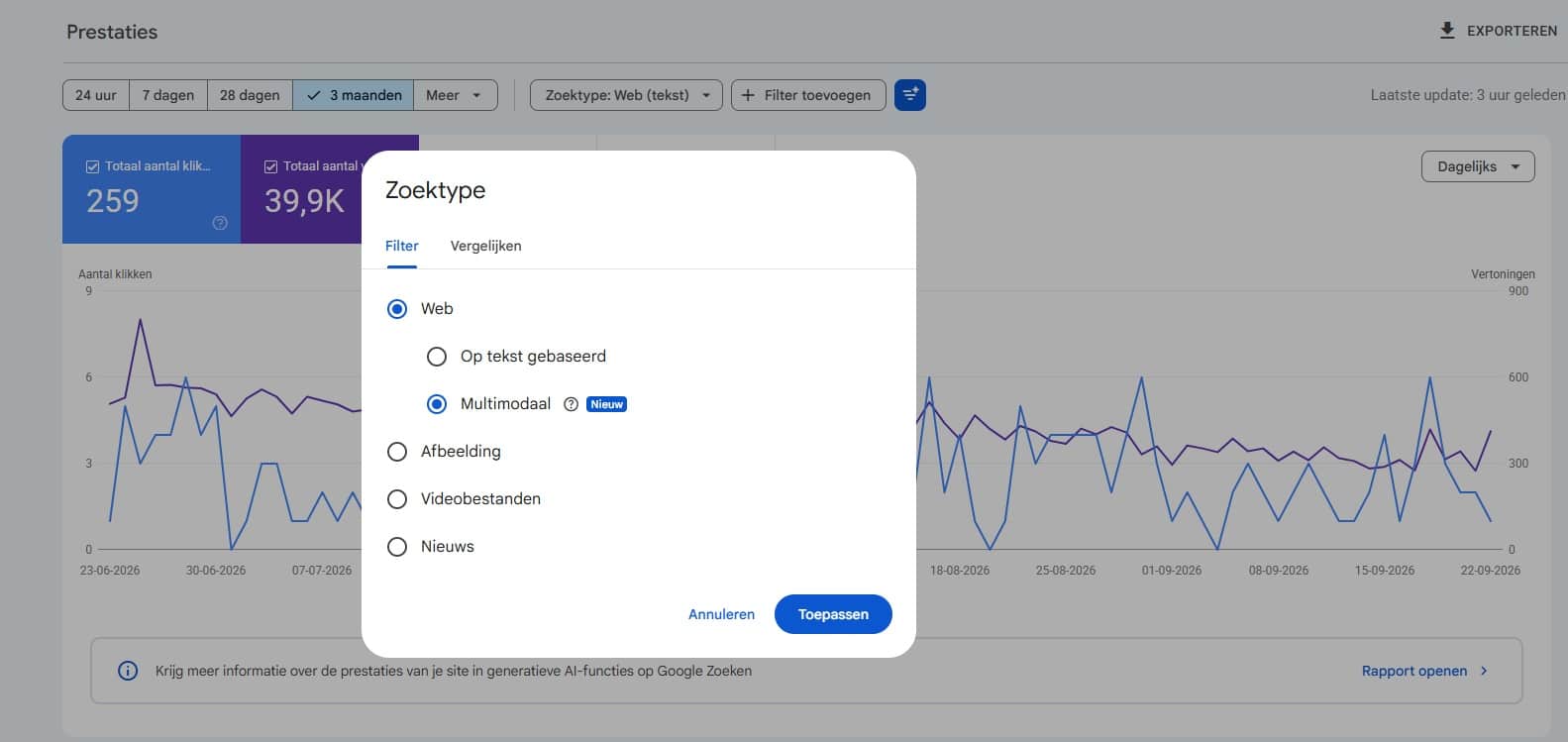Click the Vertoningen axis label

[x=1503, y=274]
